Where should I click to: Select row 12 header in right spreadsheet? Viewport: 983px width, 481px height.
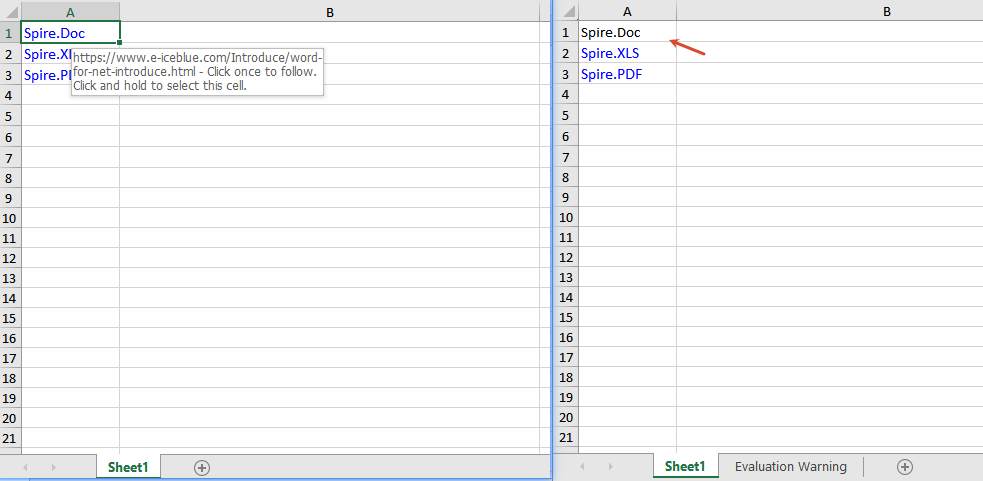[x=566, y=257]
